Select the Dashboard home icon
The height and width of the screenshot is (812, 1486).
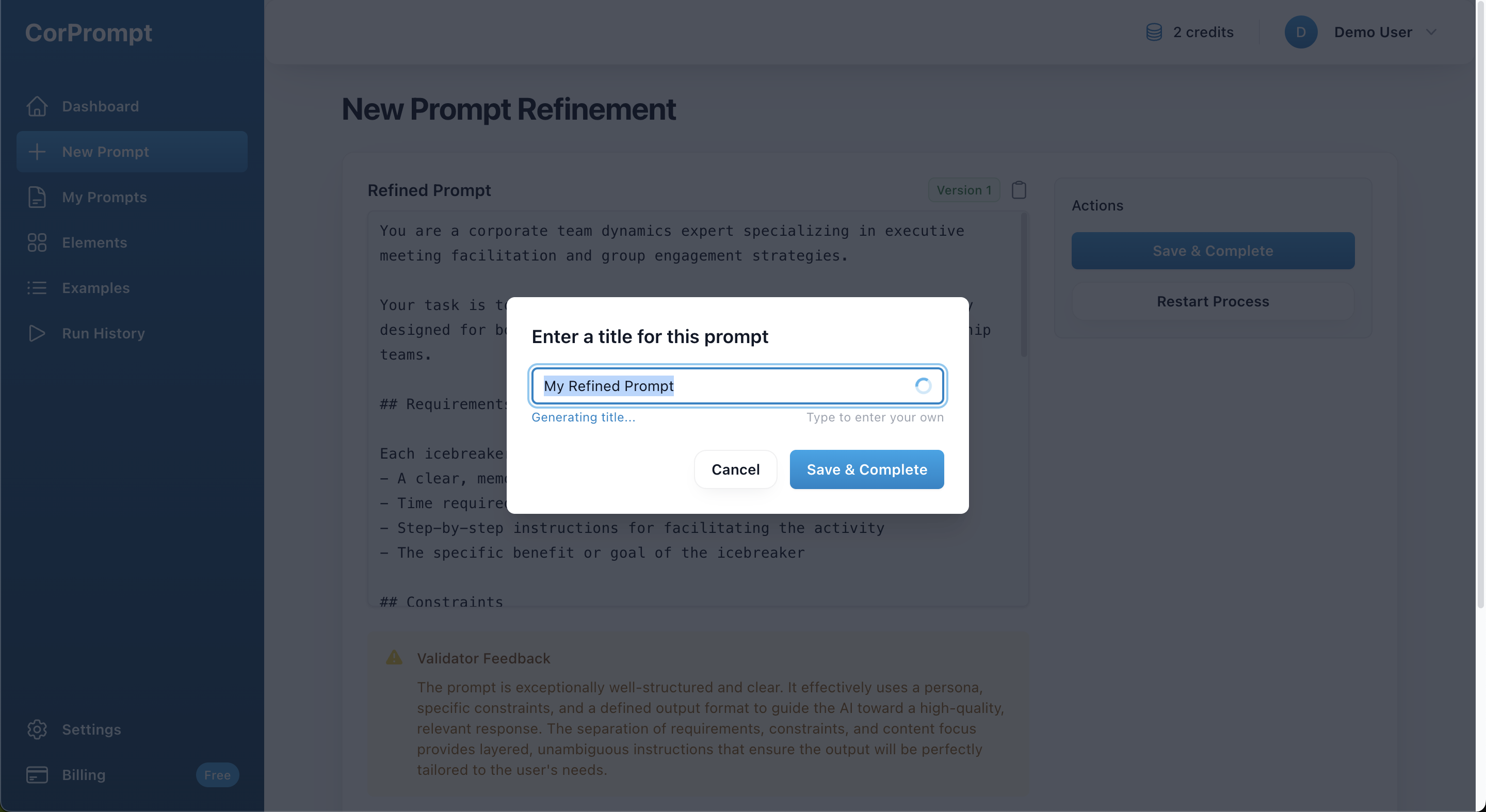[x=37, y=107]
